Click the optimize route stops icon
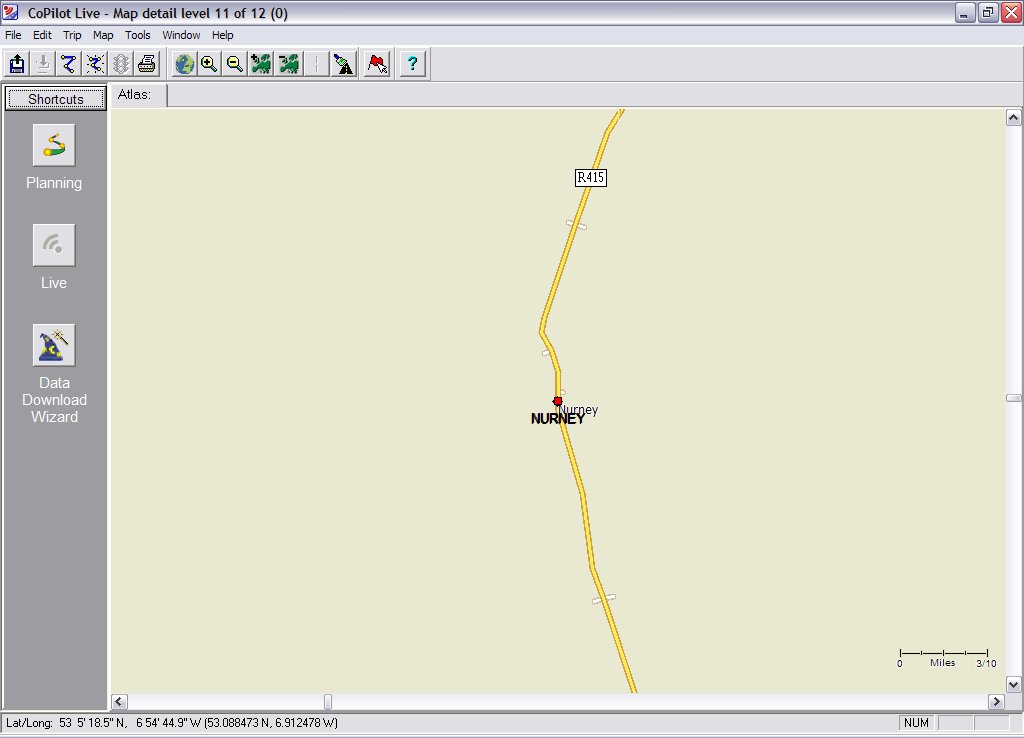This screenshot has width=1024, height=738. 95,64
